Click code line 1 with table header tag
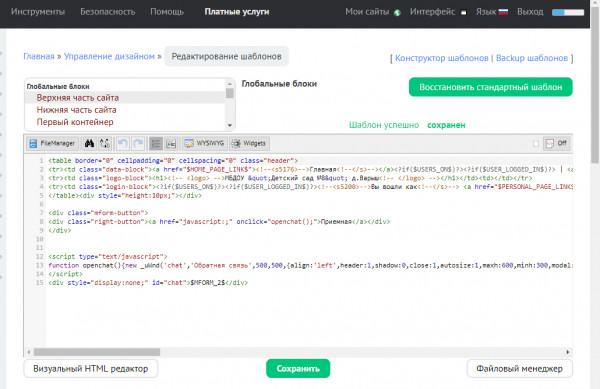This screenshot has width=600, height=389. pos(173,161)
